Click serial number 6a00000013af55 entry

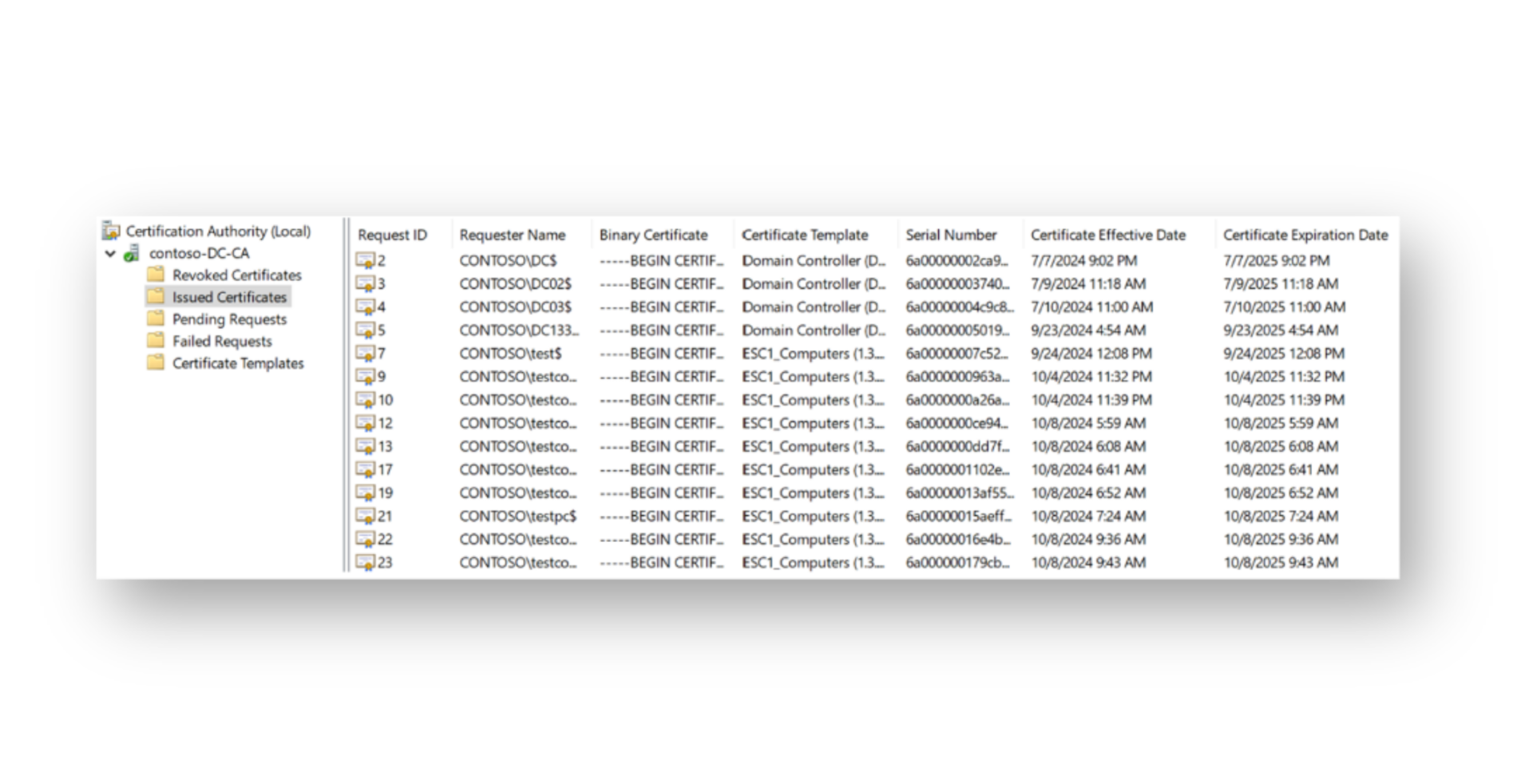[959, 493]
